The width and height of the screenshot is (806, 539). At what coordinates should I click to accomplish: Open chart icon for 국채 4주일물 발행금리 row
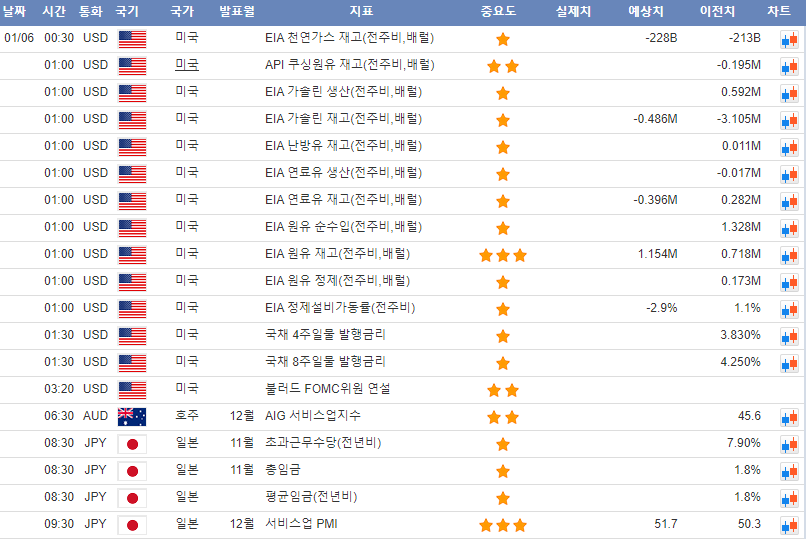pos(788,336)
